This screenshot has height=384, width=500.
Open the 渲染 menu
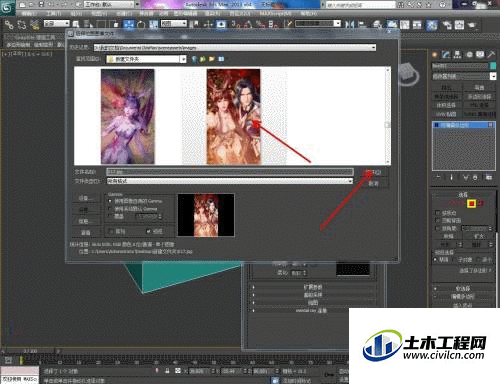[x=212, y=13]
